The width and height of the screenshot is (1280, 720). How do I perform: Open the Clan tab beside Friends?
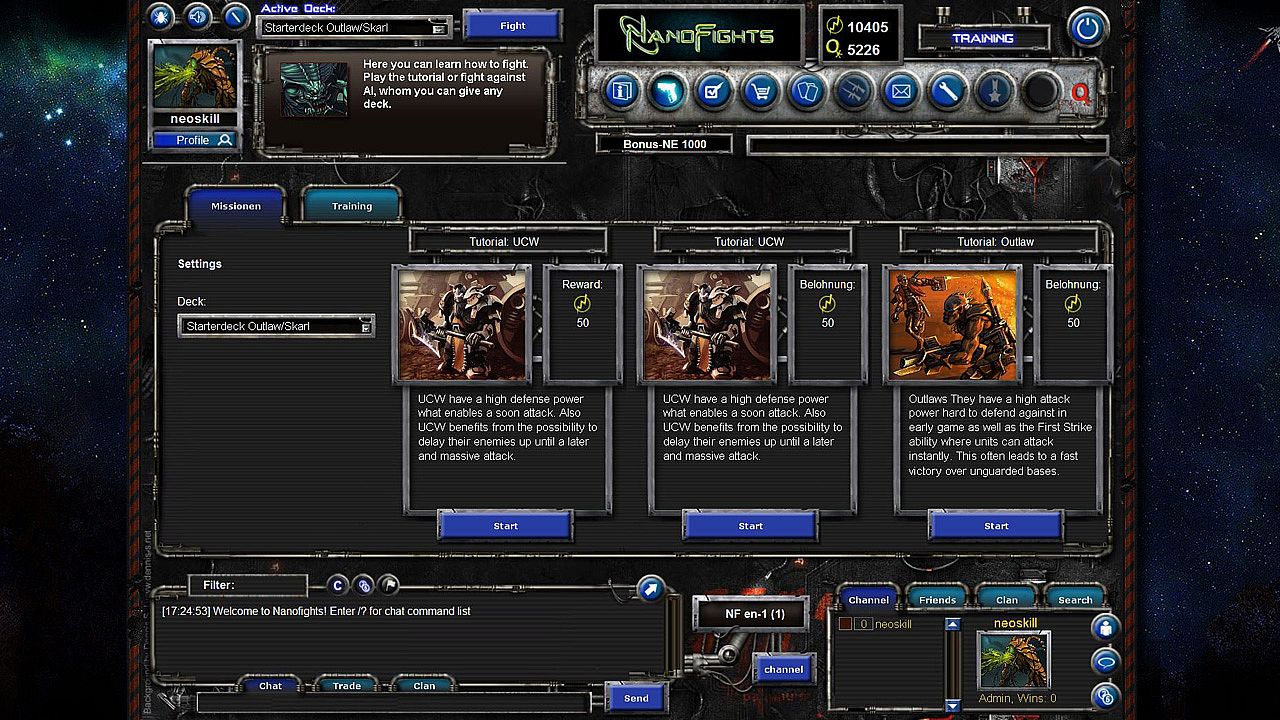(1007, 600)
